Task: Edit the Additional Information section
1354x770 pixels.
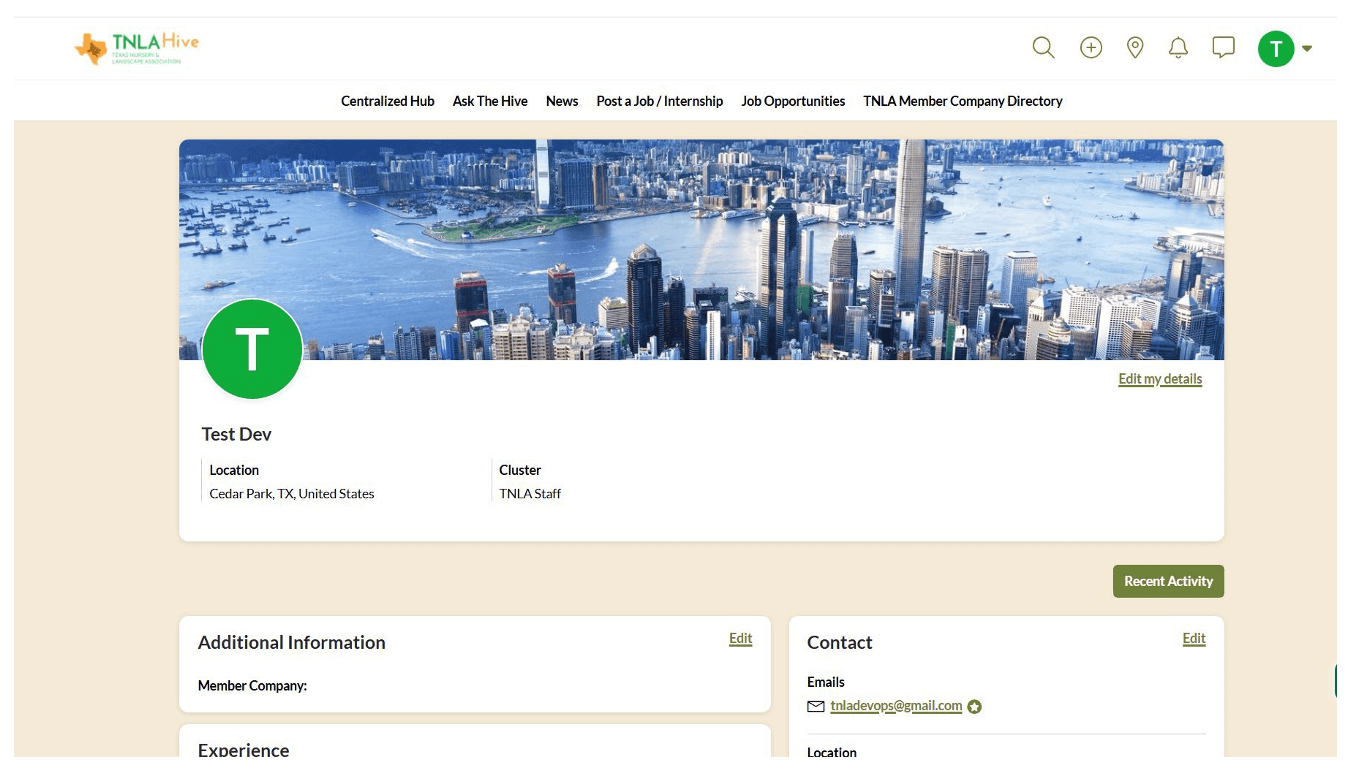Action: click(740, 639)
